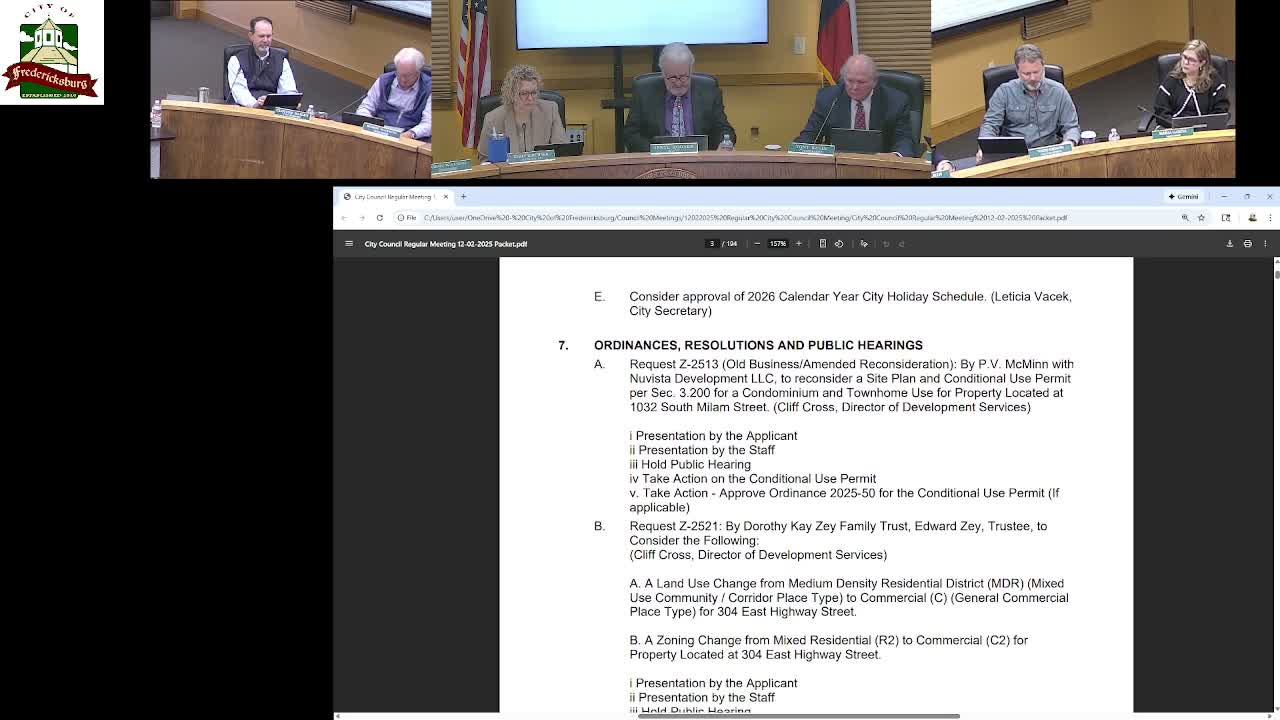Close the City Council Regular Meeting tab

tap(446, 197)
